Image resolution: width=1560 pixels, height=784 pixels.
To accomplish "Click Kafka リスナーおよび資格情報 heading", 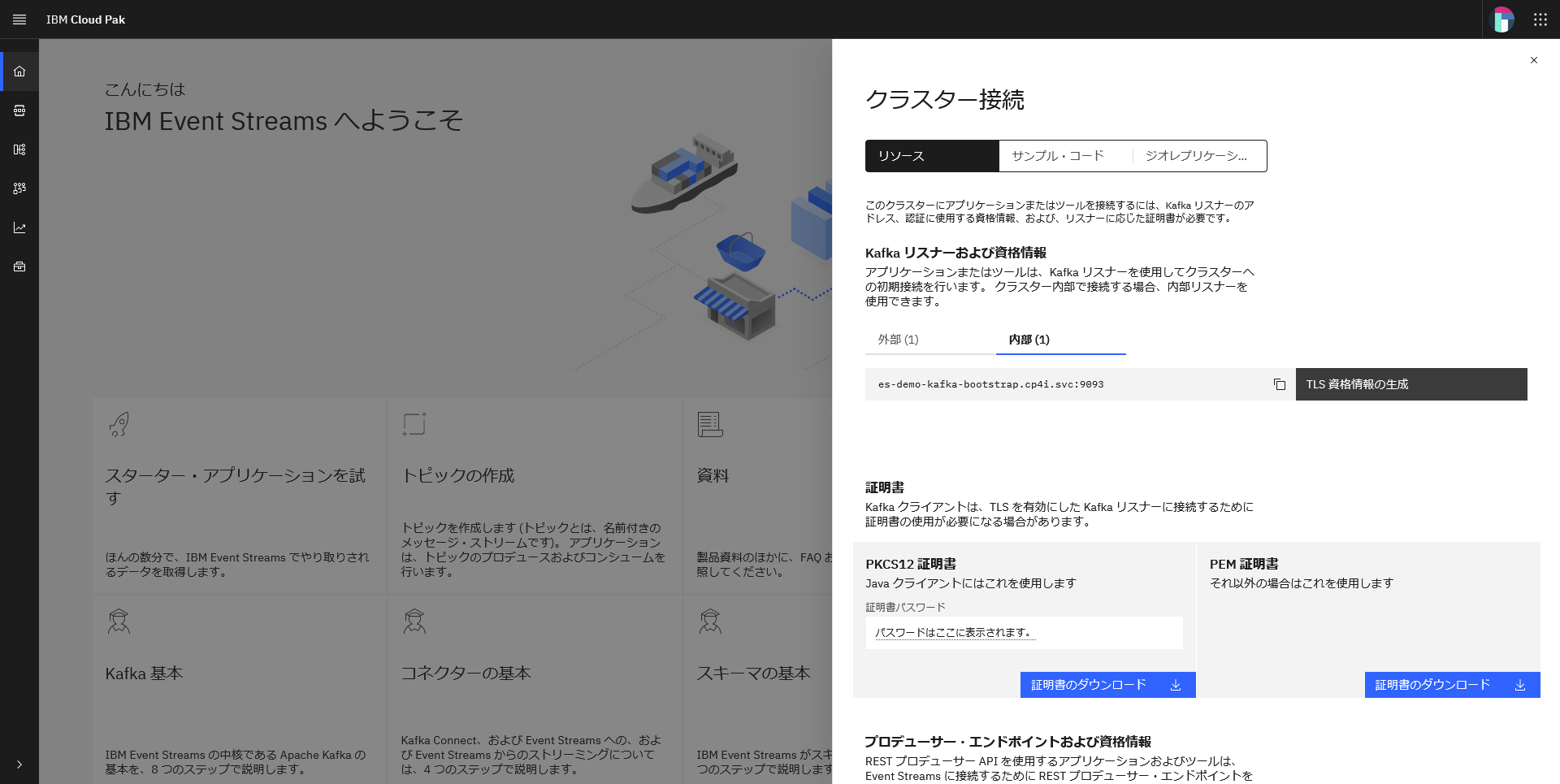I will (955, 253).
